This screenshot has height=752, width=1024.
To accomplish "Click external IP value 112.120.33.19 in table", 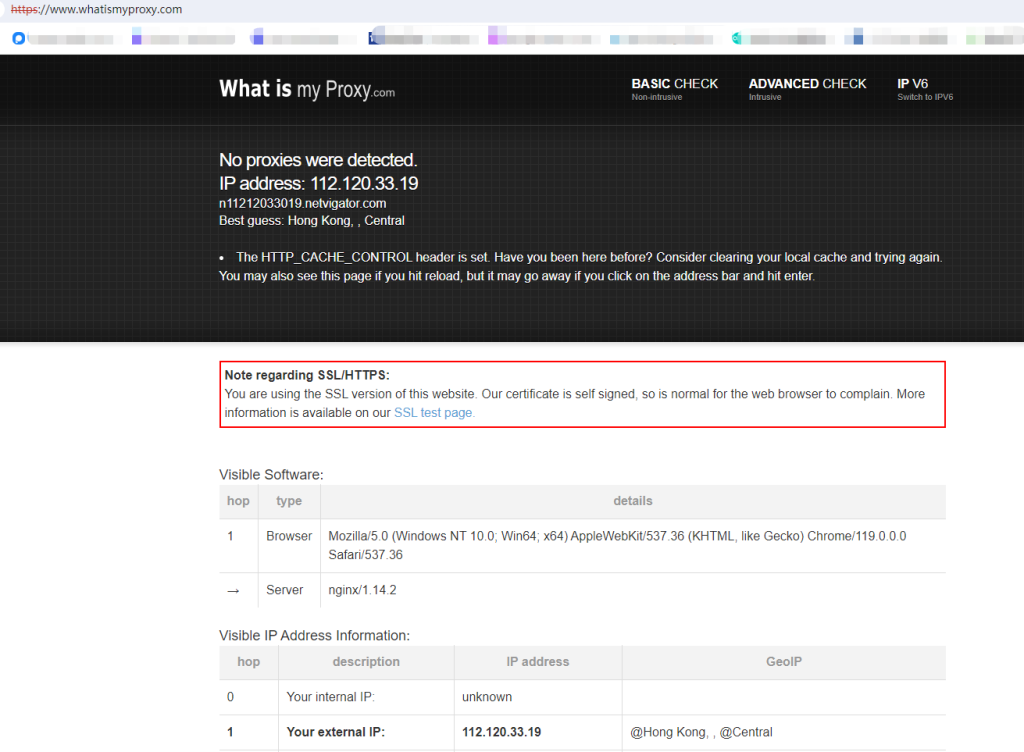I will (x=501, y=732).
